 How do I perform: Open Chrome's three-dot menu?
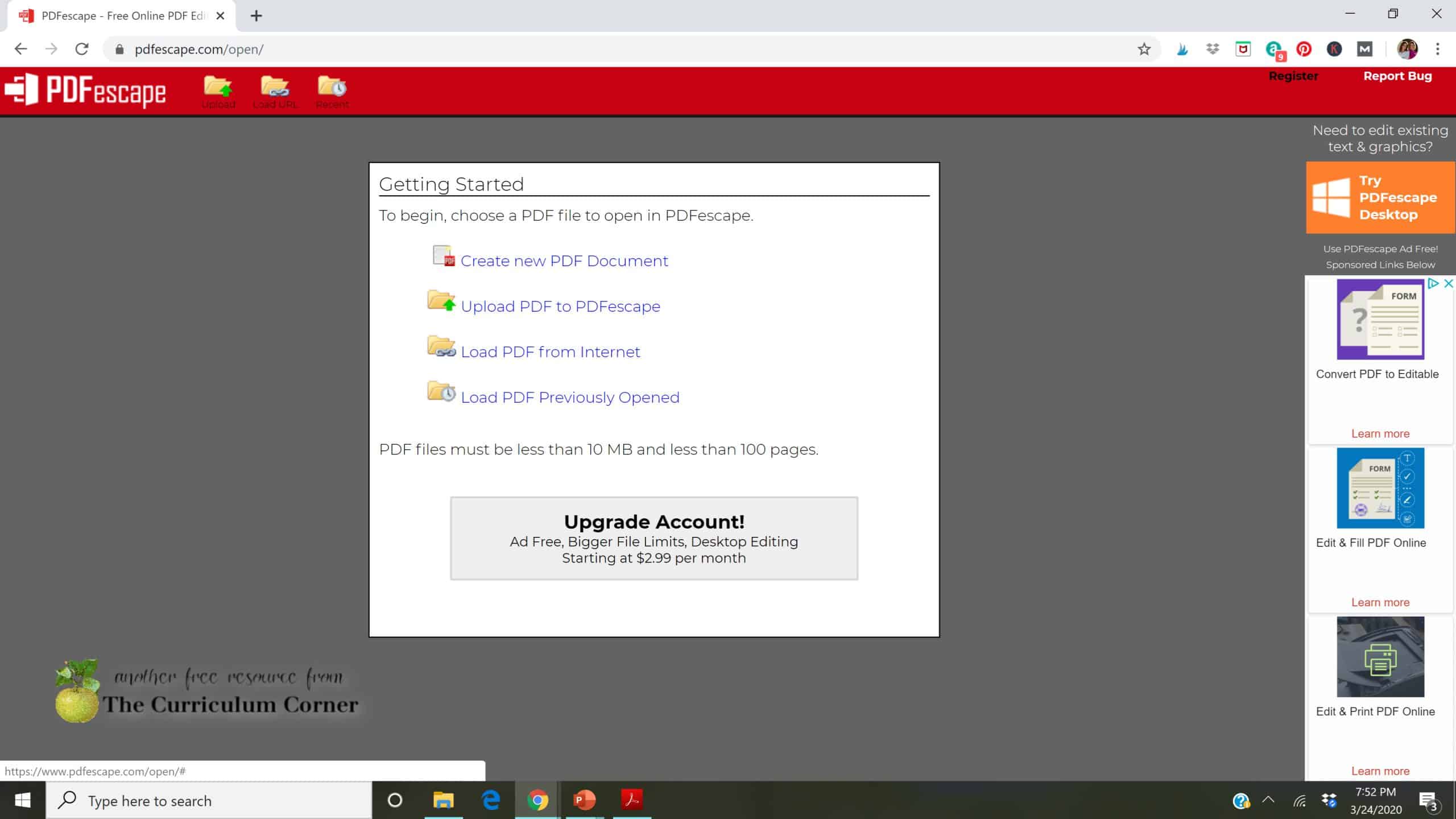(1438, 49)
